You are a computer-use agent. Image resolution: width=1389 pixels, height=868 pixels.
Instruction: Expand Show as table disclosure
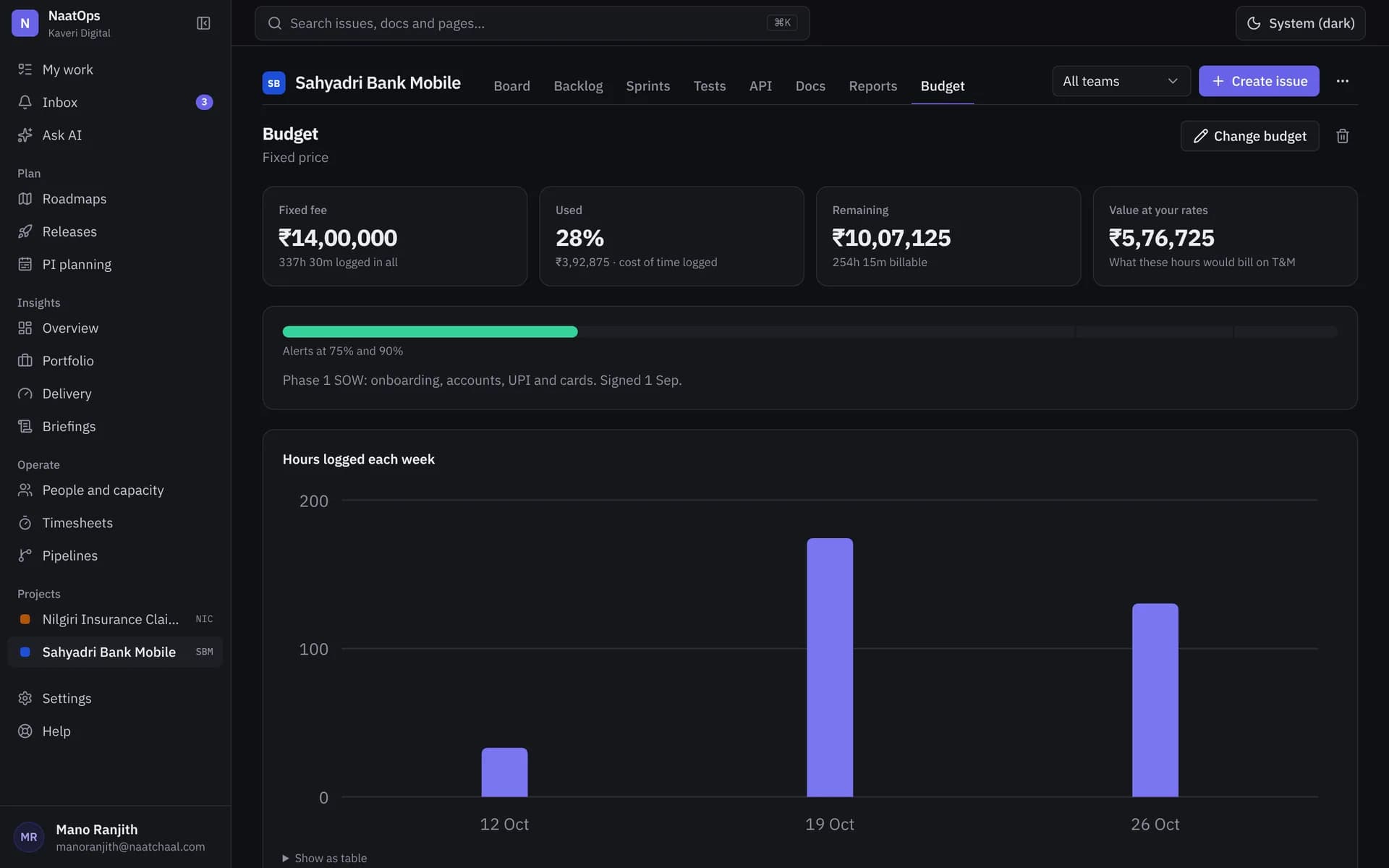coord(325,859)
